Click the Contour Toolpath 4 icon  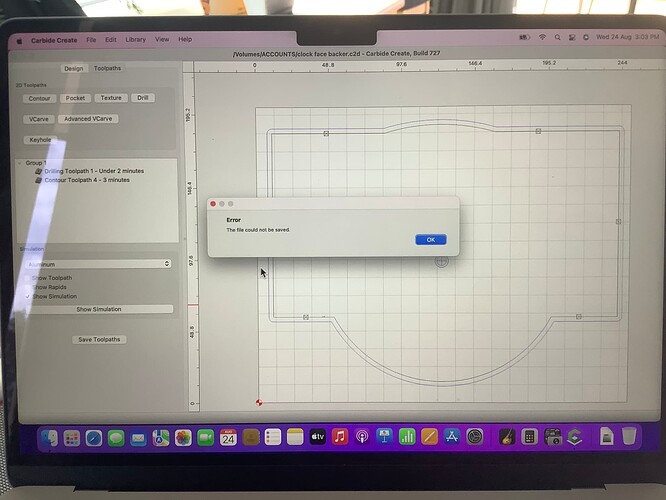click(x=39, y=180)
